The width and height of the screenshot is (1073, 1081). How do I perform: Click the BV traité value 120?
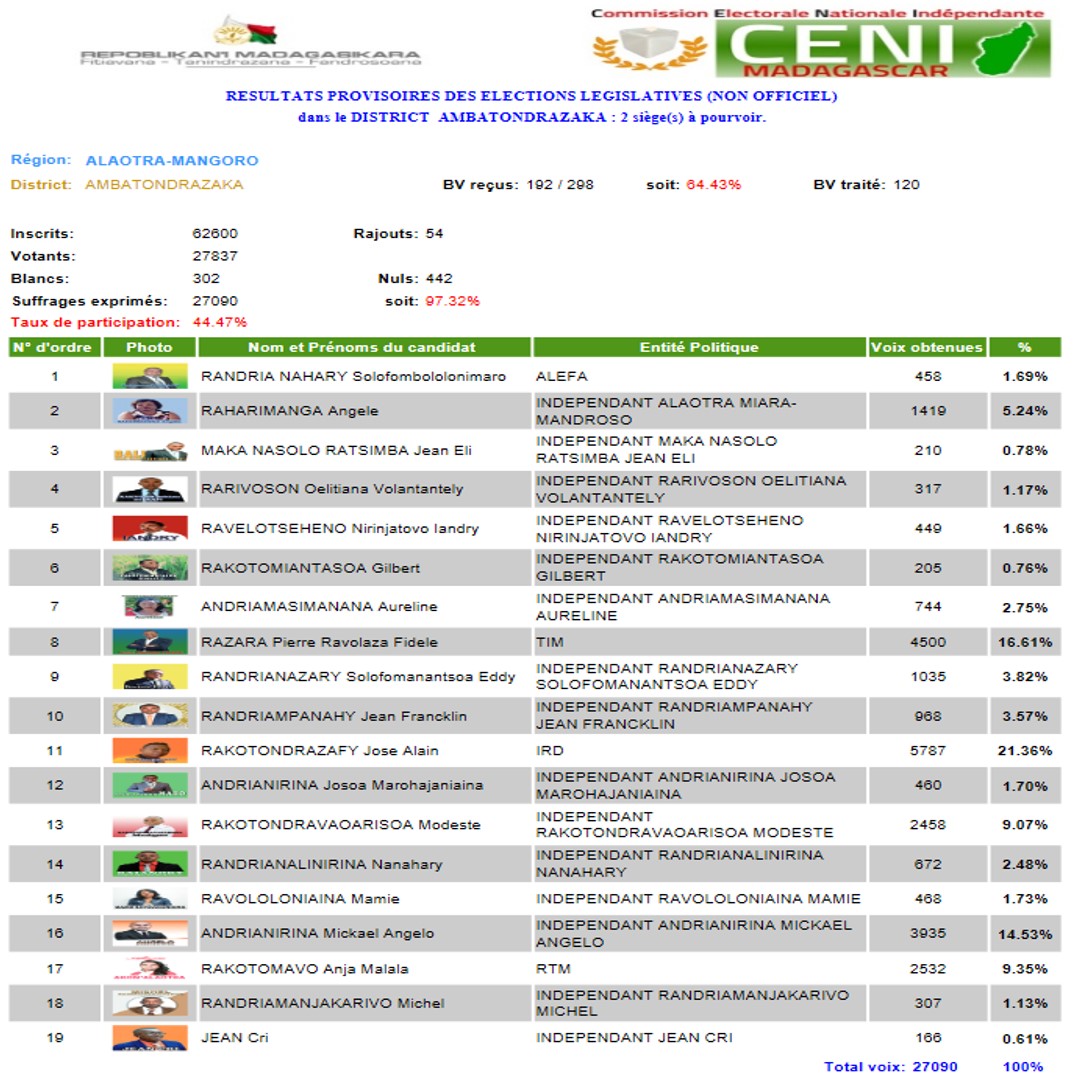[907, 184]
